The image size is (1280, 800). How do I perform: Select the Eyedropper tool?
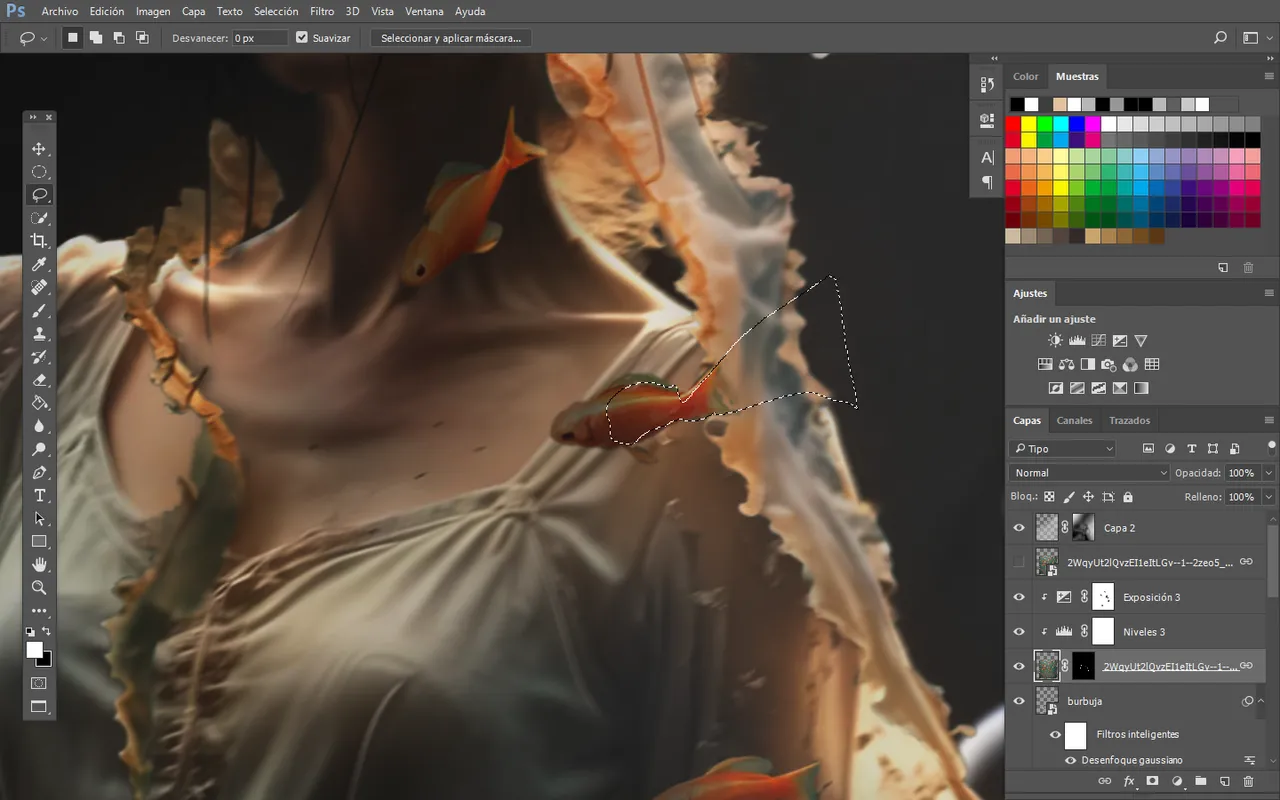point(39,265)
